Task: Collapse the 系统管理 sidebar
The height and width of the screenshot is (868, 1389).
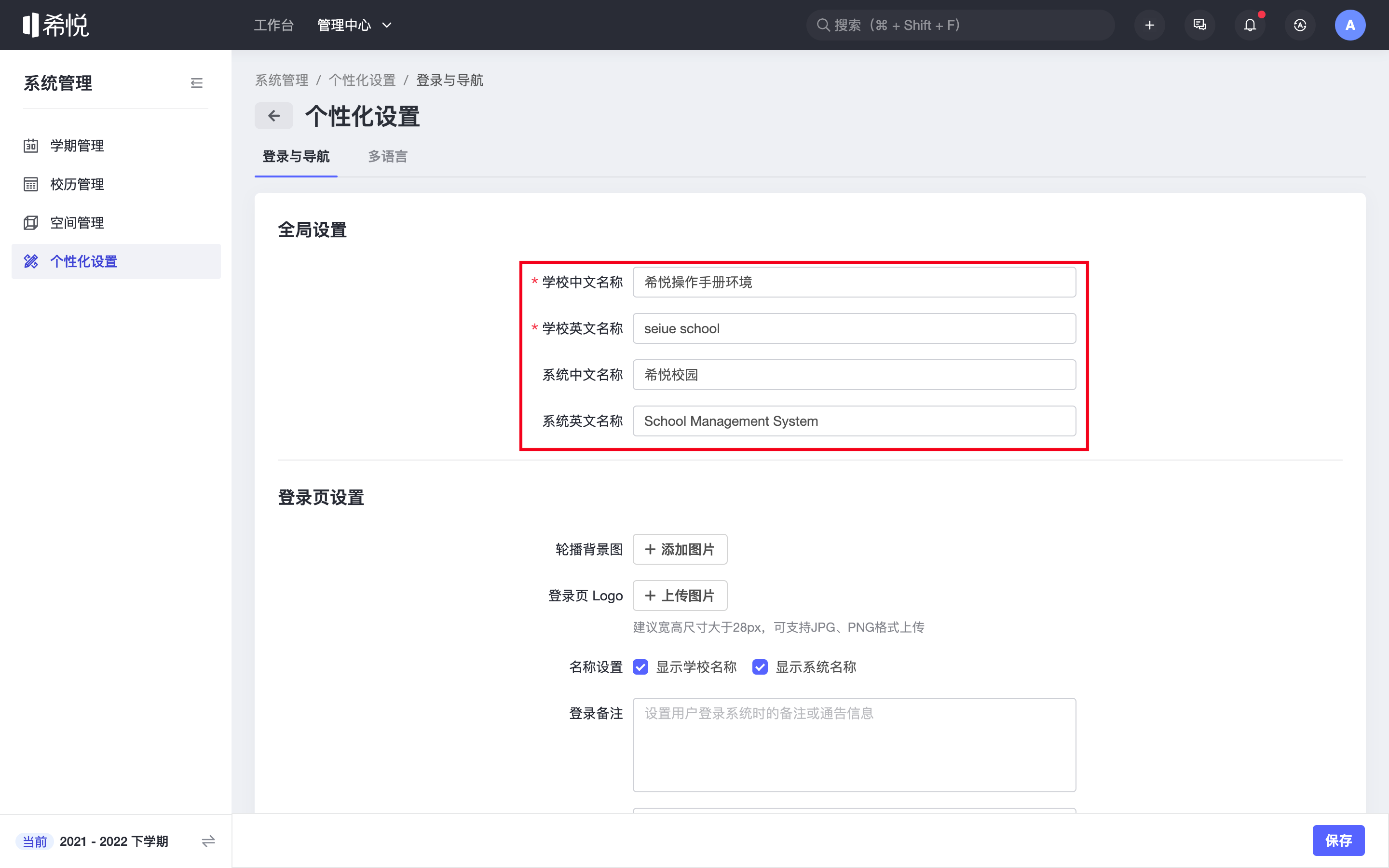Action: pyautogui.click(x=196, y=83)
